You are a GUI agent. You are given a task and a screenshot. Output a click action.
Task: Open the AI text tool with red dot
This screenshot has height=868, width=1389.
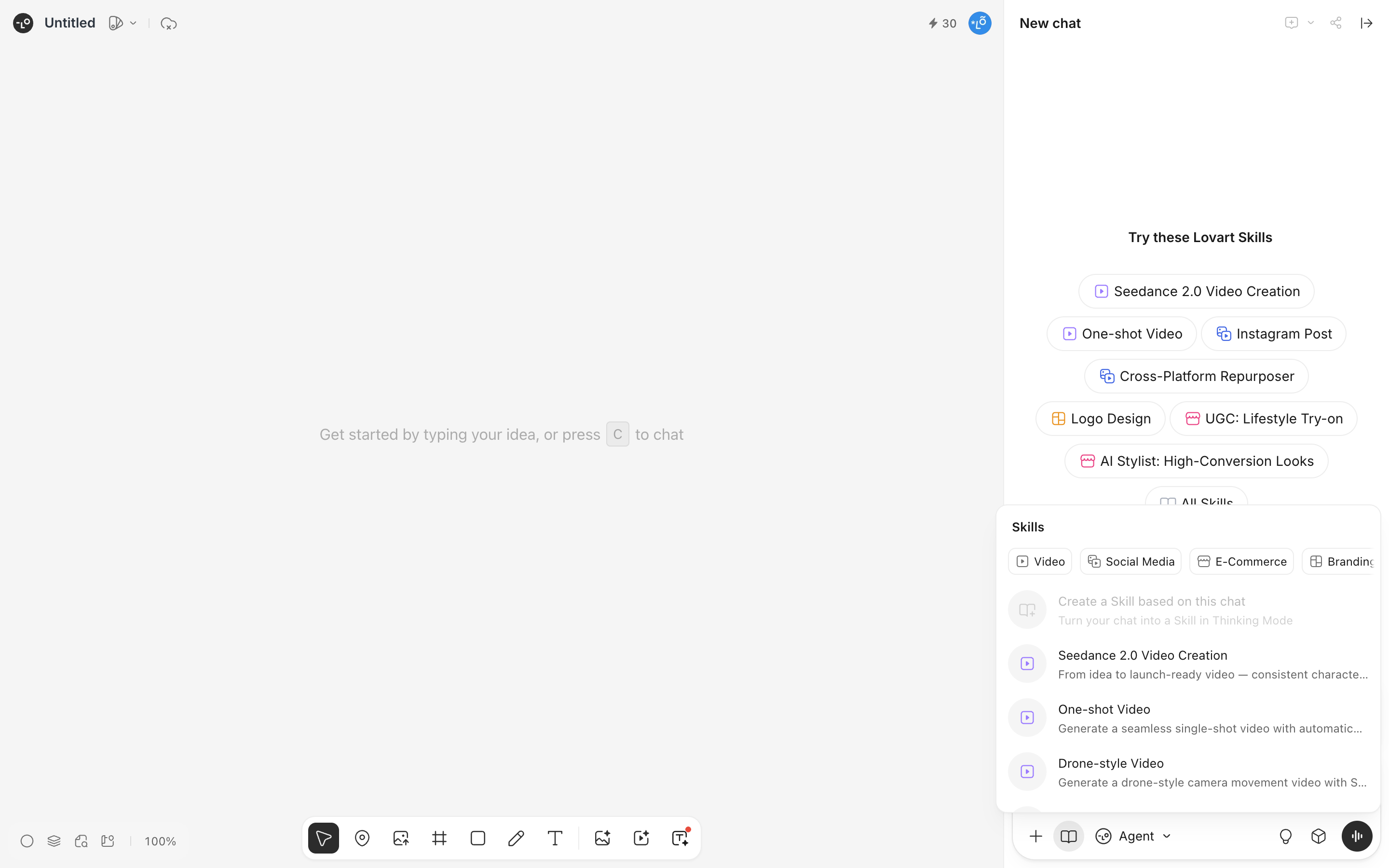click(x=680, y=838)
